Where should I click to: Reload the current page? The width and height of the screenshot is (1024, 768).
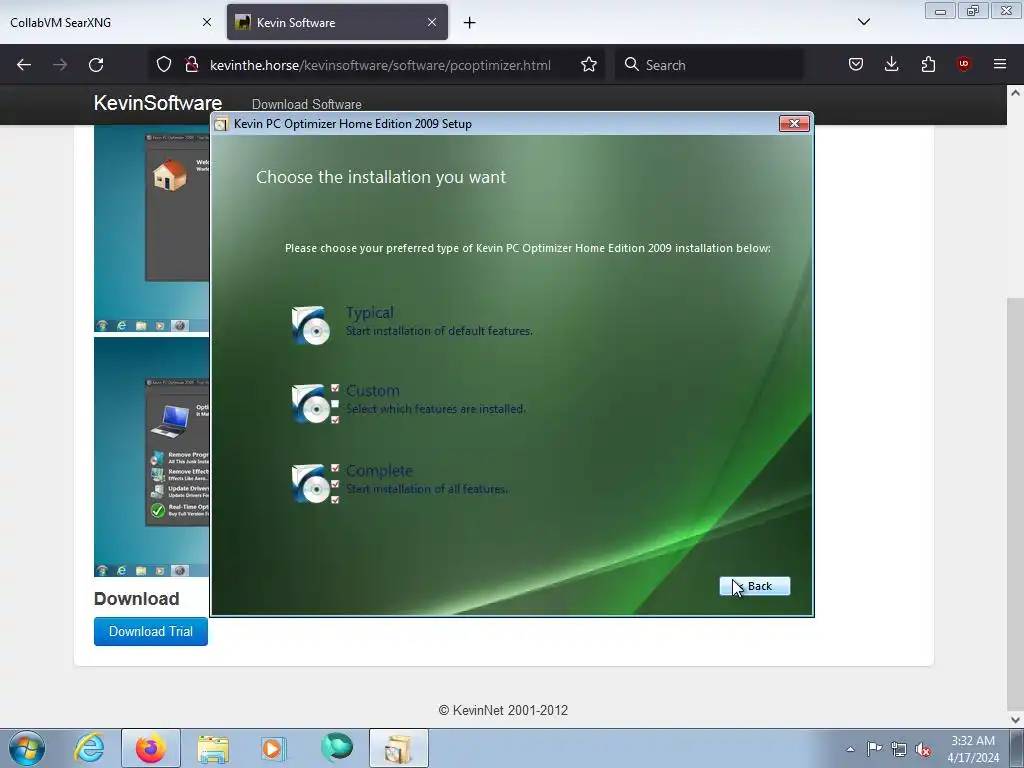pos(96,65)
